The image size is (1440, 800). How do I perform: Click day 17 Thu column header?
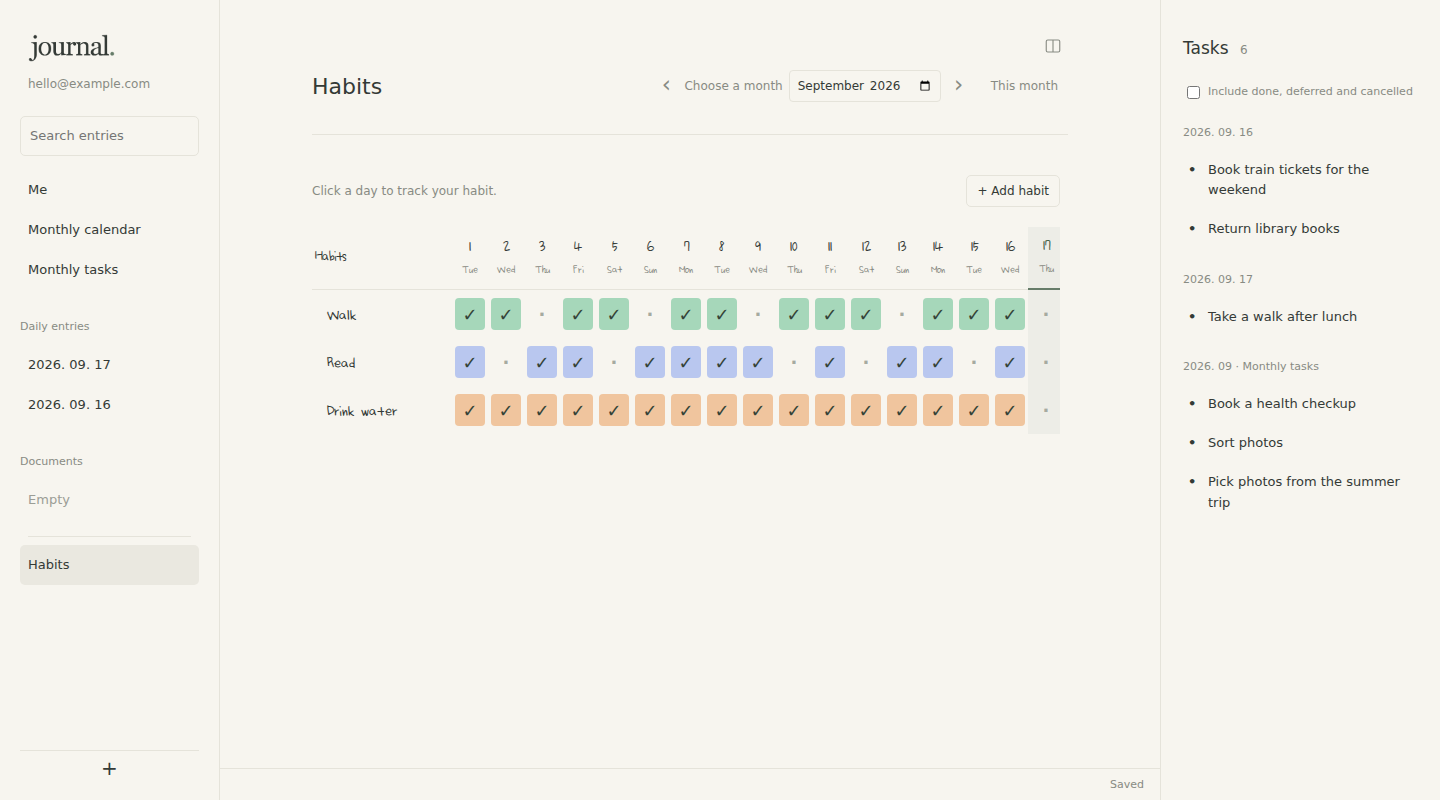[1046, 257]
